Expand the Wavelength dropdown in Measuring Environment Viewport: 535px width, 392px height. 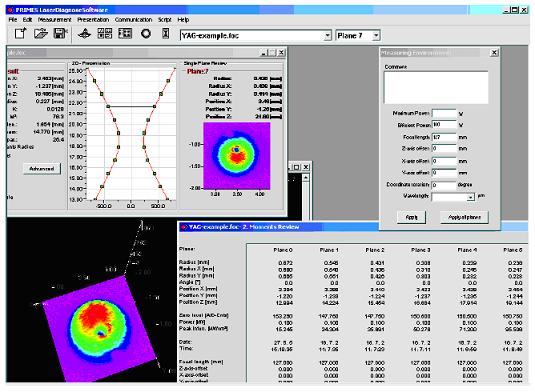[x=471, y=197]
